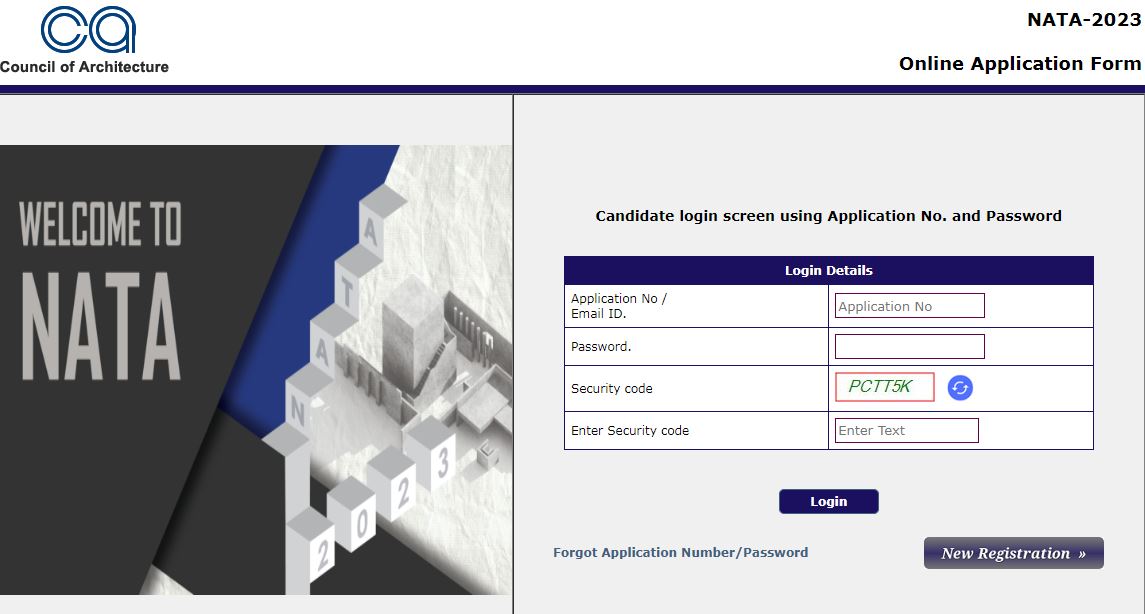Click the NATA-2023 page title

pos(1084,20)
